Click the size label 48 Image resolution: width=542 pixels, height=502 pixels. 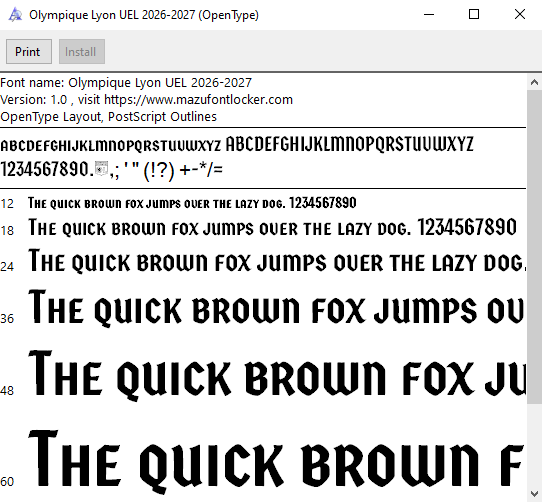tap(7, 391)
